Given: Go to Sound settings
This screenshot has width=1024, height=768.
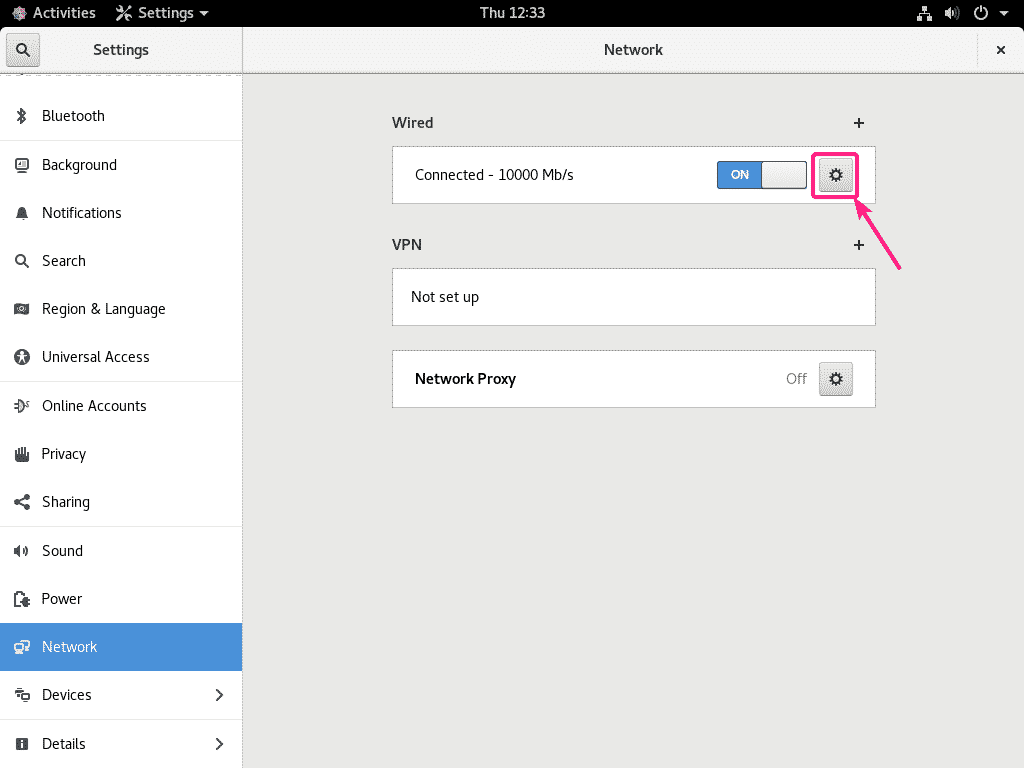Looking at the screenshot, I should pyautogui.click(x=62, y=551).
